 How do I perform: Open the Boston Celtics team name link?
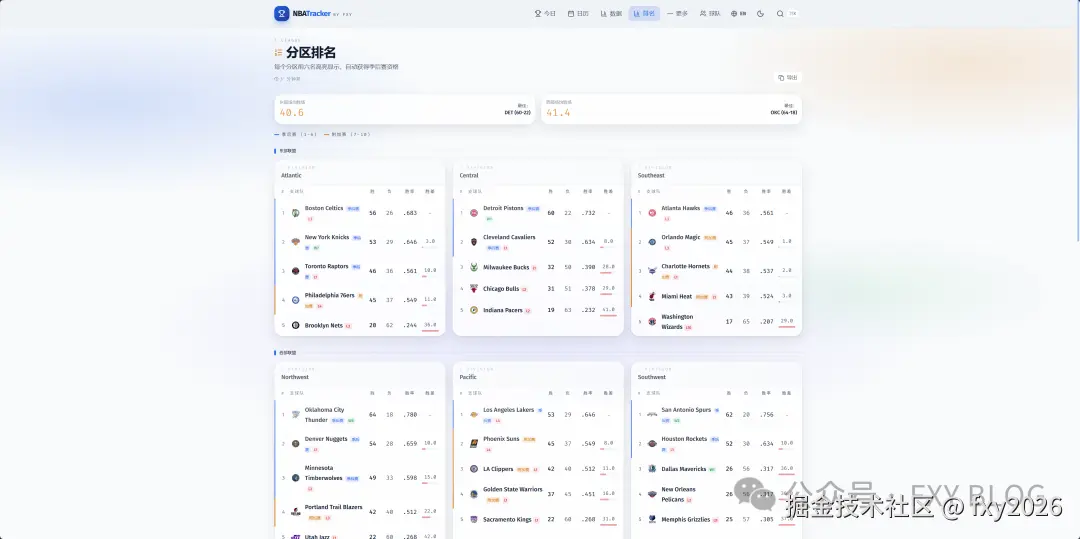coord(324,208)
